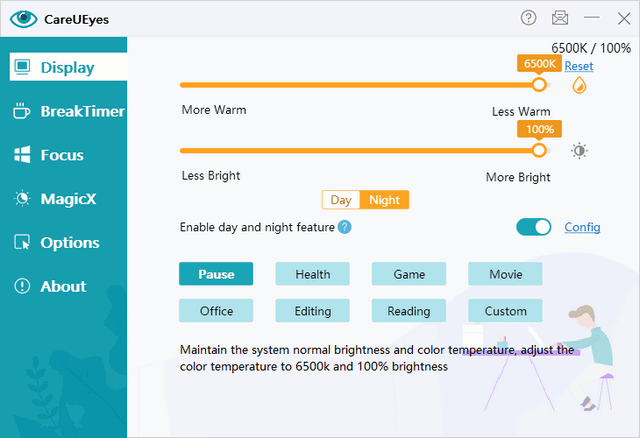
Task: Click the brightness slider handle
Action: (539, 150)
